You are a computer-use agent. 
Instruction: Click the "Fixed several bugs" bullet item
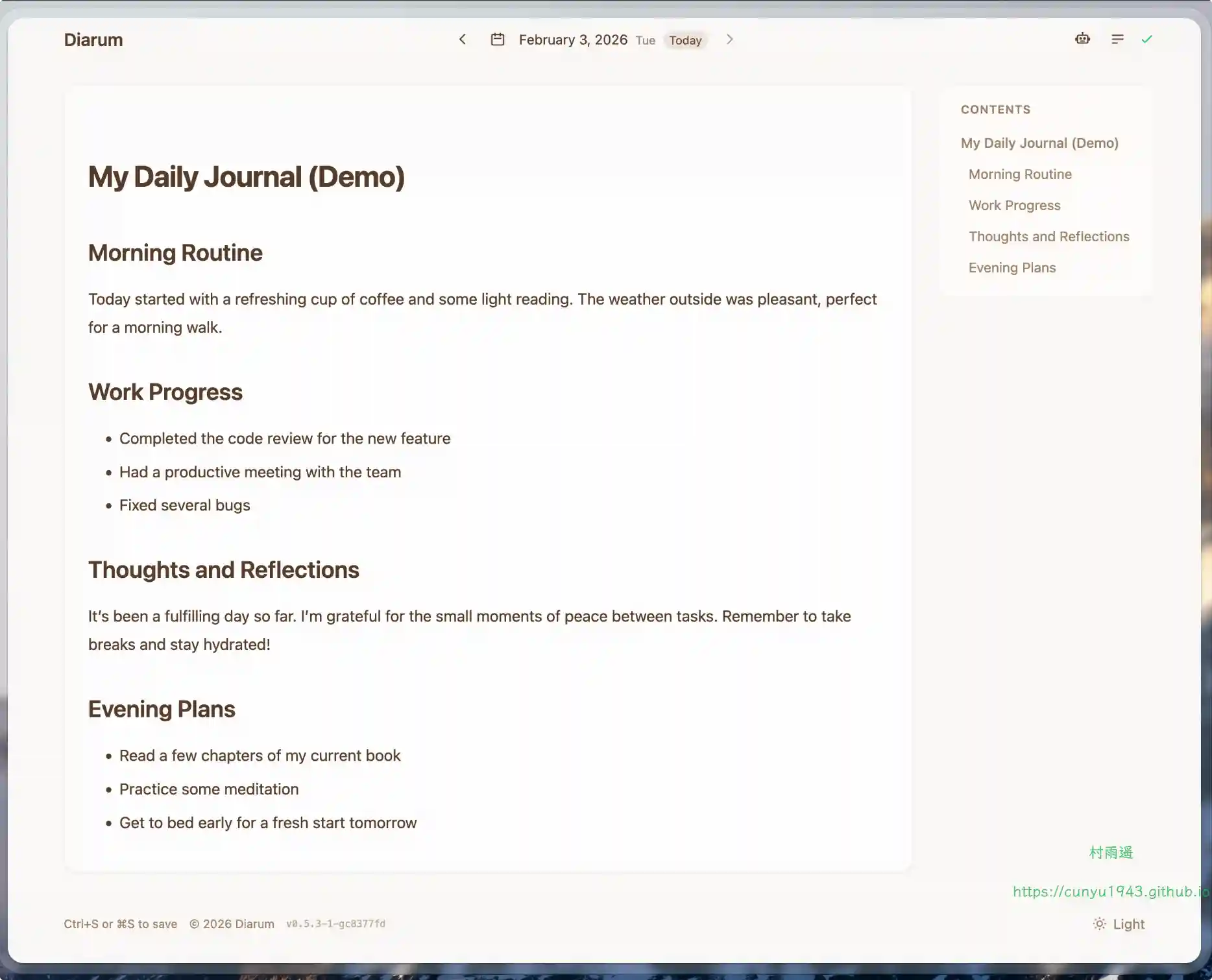point(184,505)
